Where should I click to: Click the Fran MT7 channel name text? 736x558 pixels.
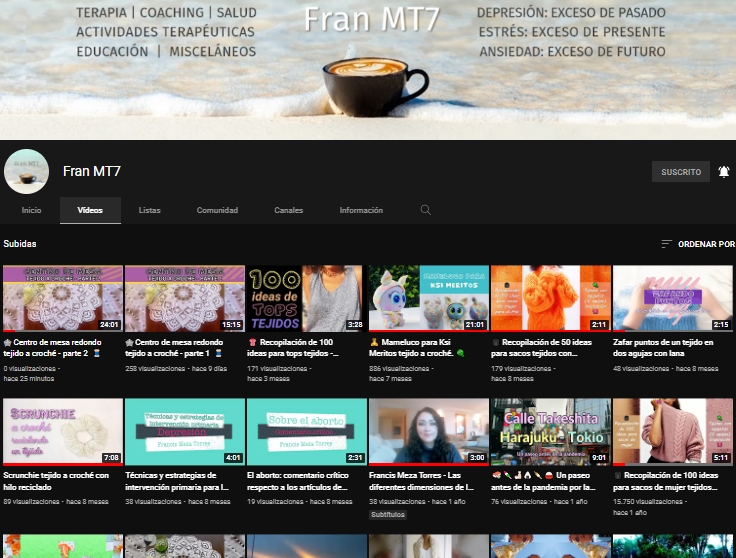92,171
